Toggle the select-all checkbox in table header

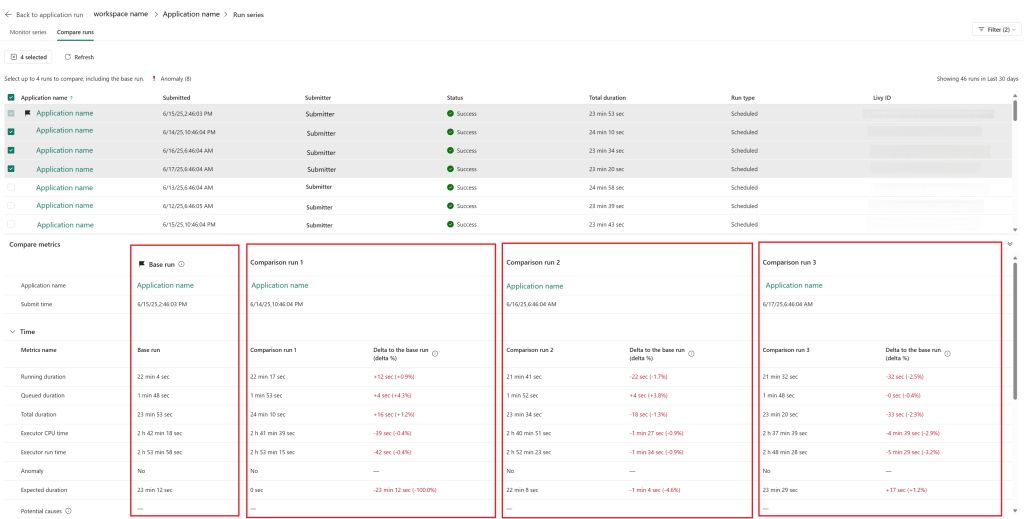pyautogui.click(x=11, y=98)
